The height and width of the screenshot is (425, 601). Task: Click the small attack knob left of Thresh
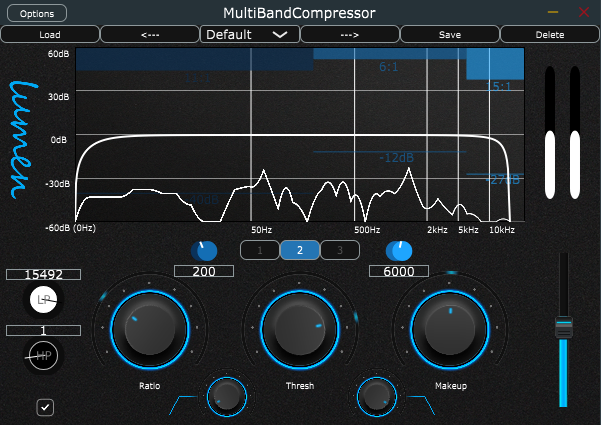click(226, 397)
